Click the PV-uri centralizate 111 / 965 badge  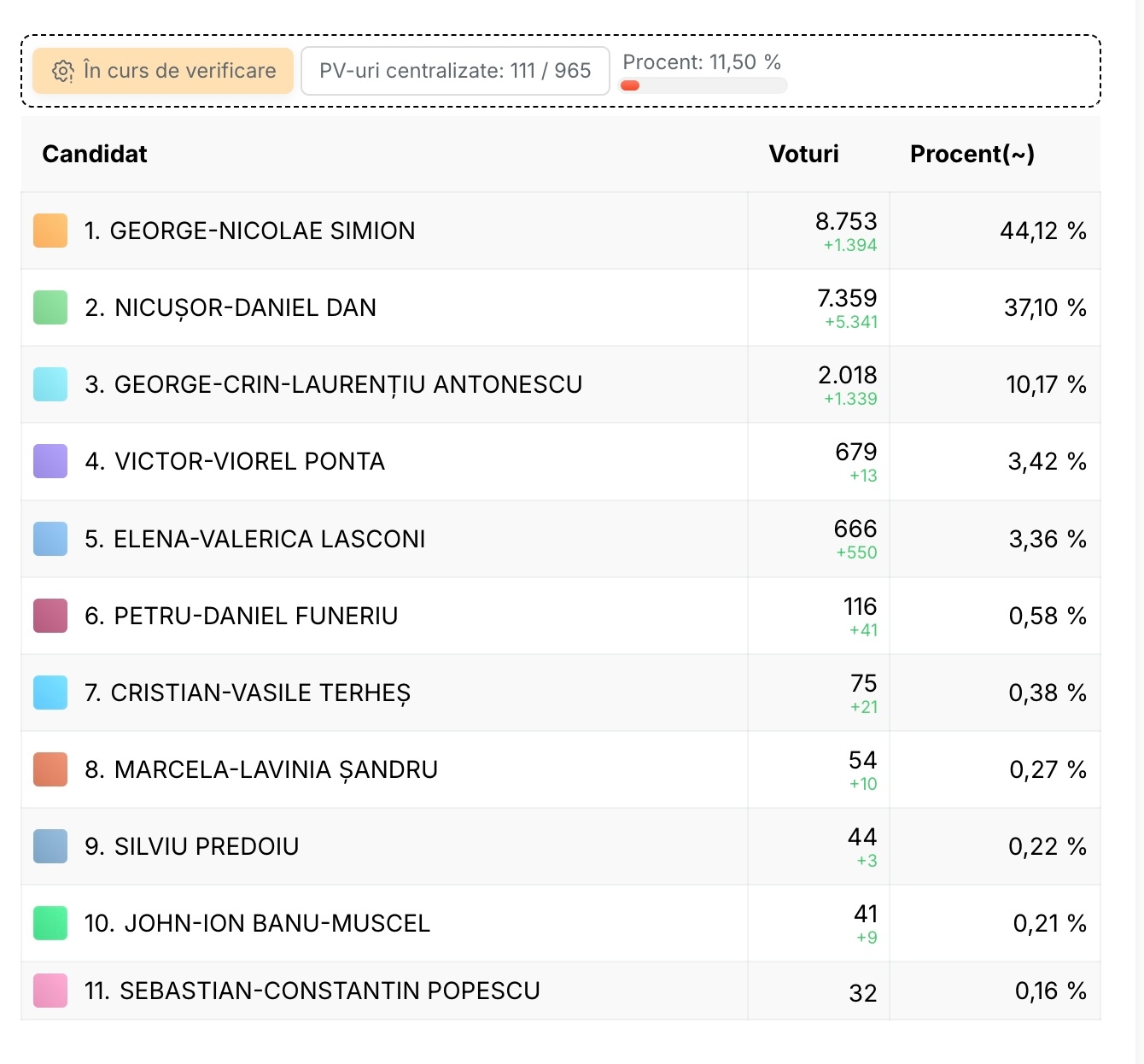tap(455, 71)
